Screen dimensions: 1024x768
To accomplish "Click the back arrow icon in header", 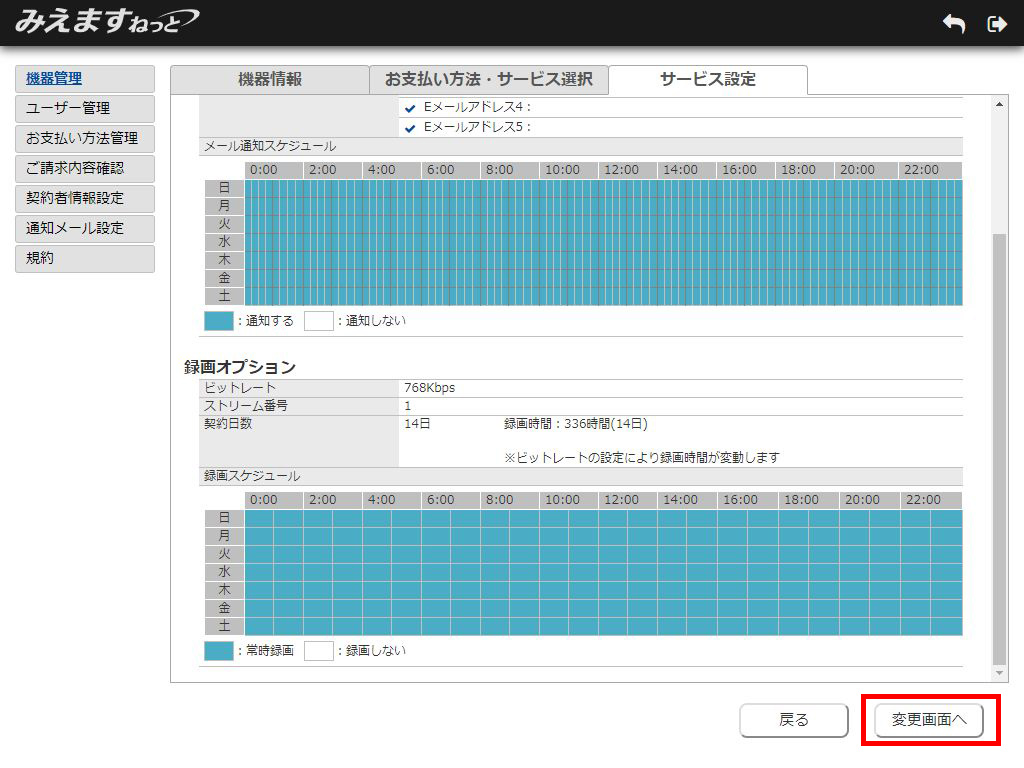I will coord(953,24).
